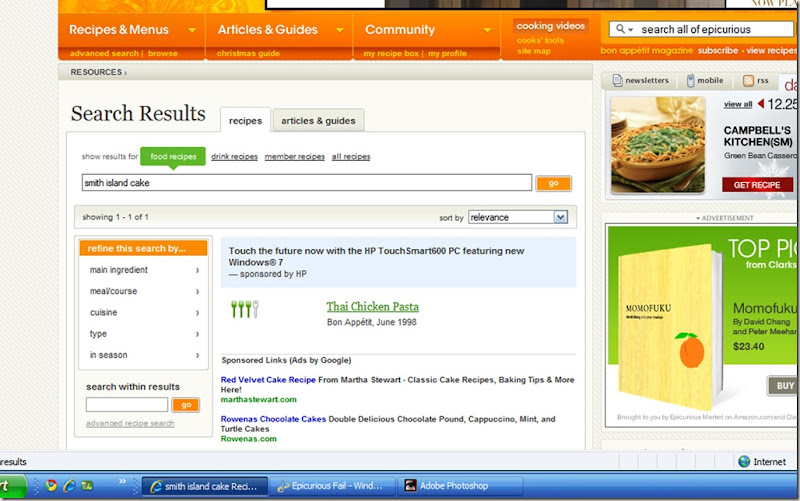
Task: Switch to Adobe Photoshop taskbar button
Action: pyautogui.click(x=460, y=486)
